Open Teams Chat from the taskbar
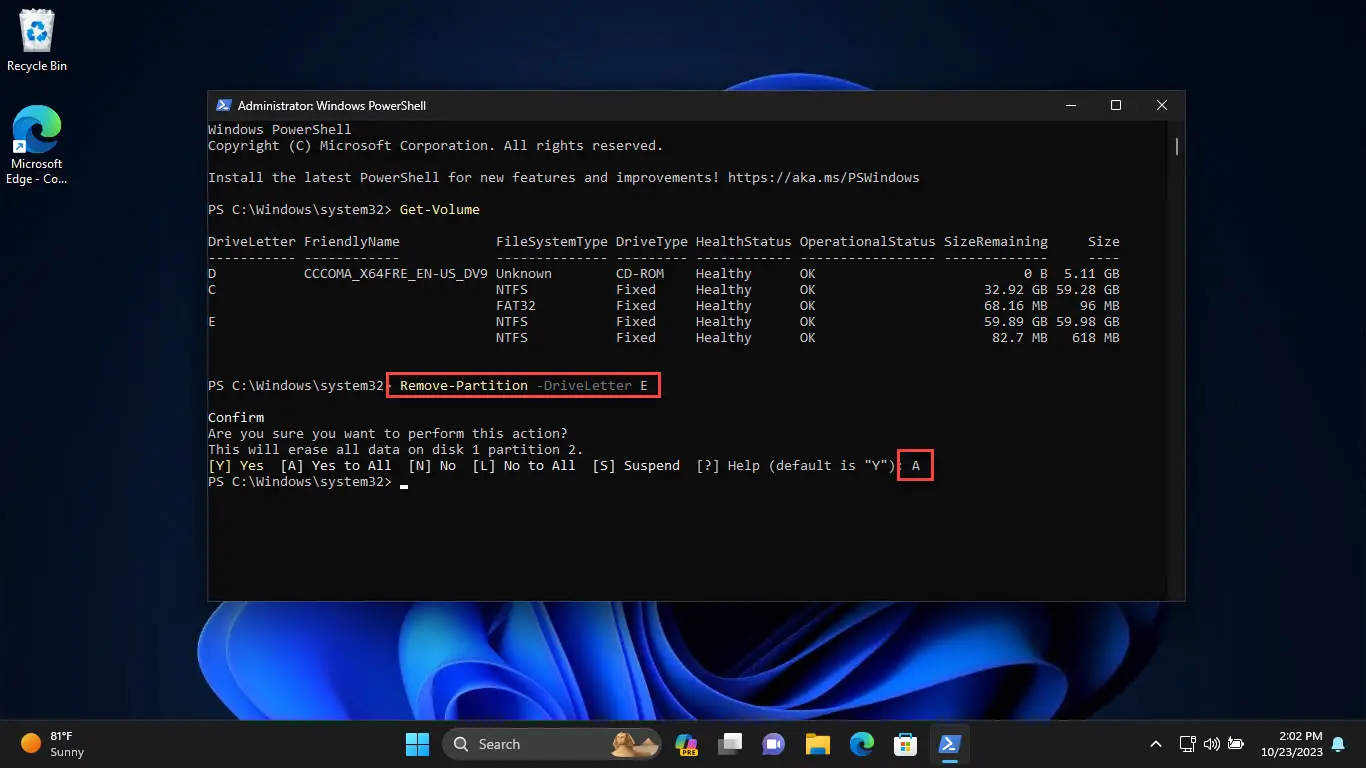The width and height of the screenshot is (1366, 768). (774, 744)
